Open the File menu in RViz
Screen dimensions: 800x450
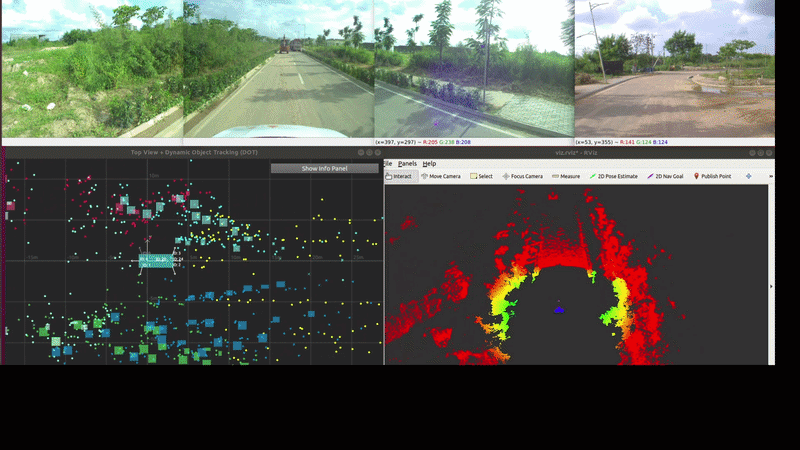388,163
